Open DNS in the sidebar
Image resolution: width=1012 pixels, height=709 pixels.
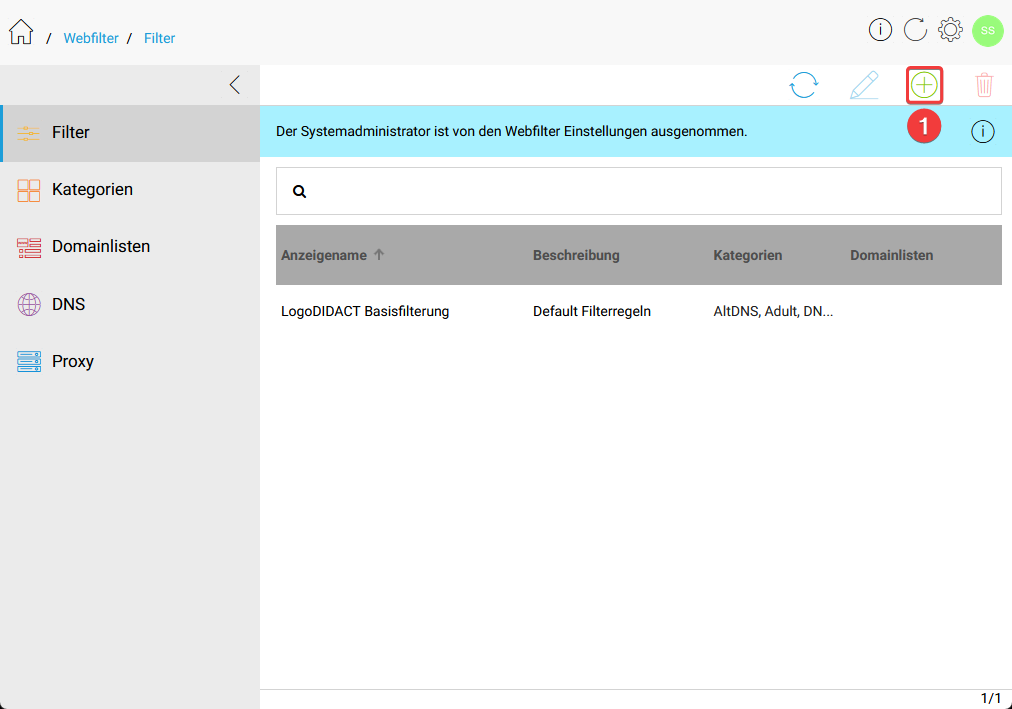(x=130, y=304)
